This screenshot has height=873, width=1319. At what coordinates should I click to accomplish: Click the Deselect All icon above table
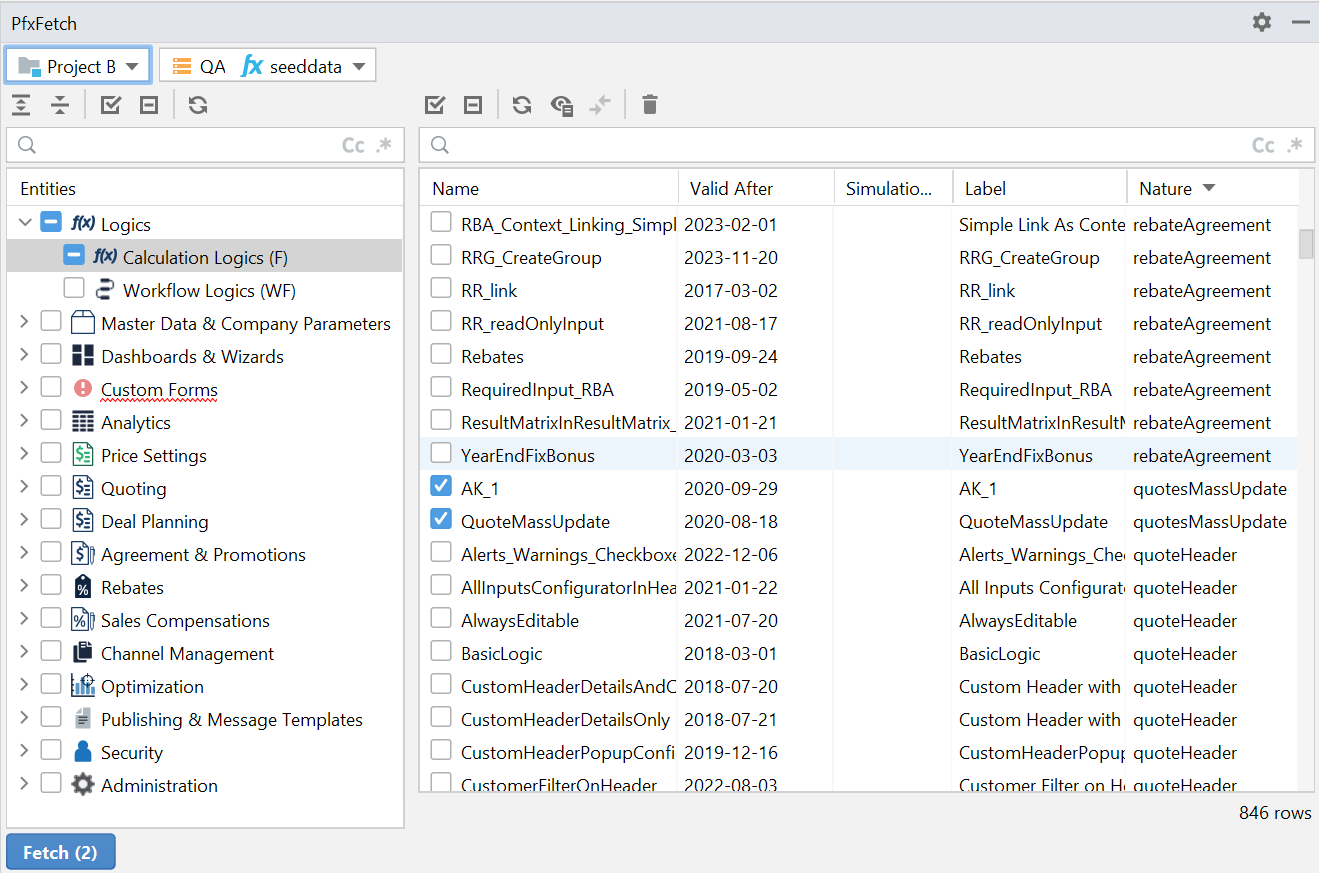473,105
